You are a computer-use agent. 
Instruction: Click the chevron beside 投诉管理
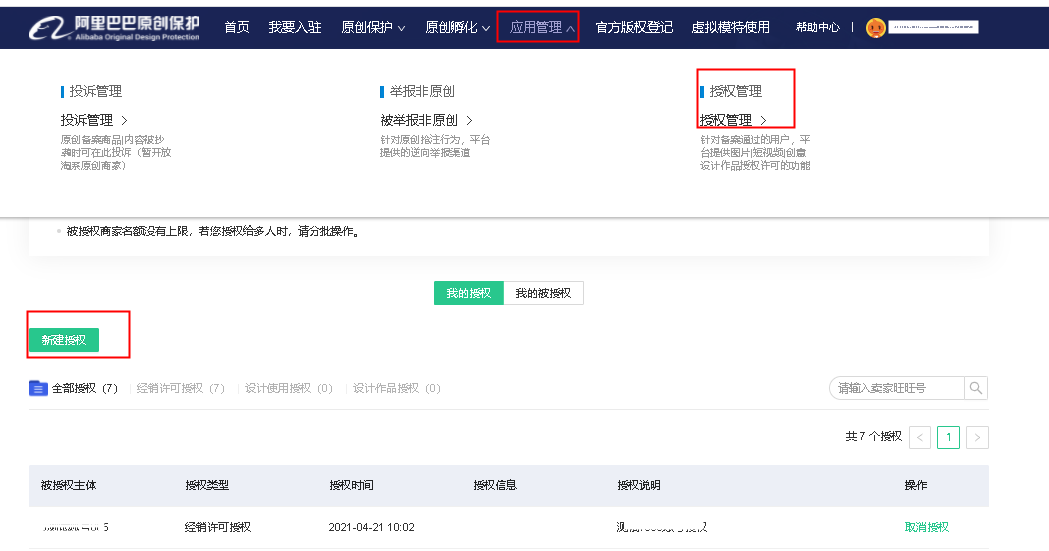[x=124, y=120]
